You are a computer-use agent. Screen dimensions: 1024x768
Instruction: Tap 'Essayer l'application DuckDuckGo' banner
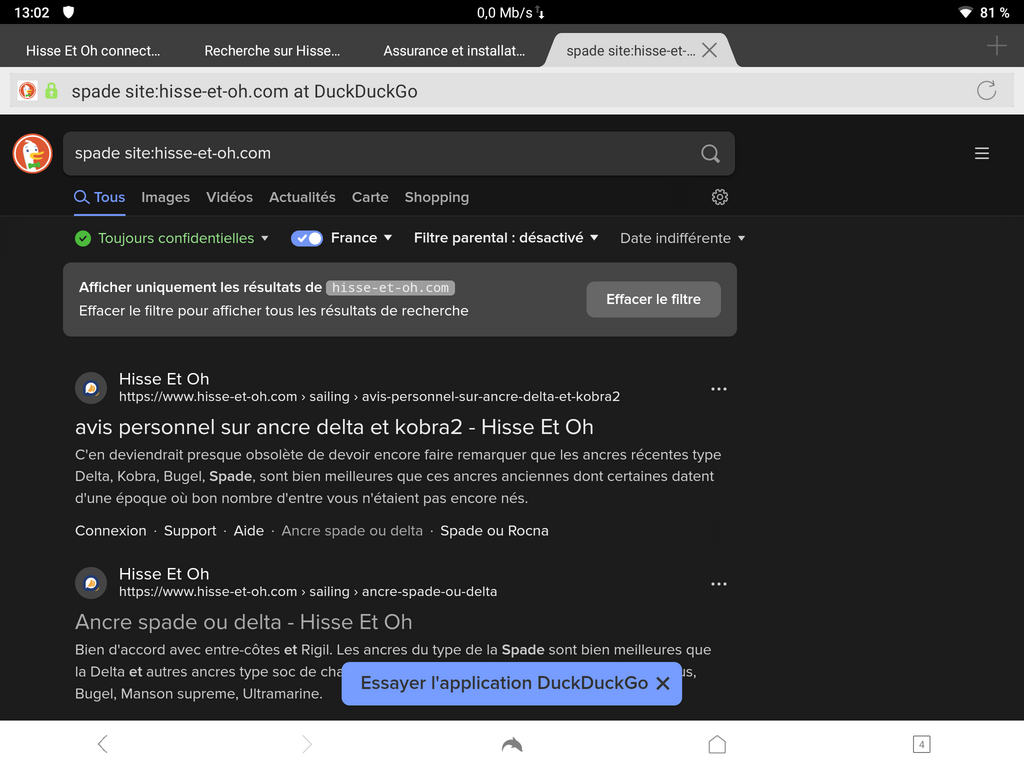point(504,683)
